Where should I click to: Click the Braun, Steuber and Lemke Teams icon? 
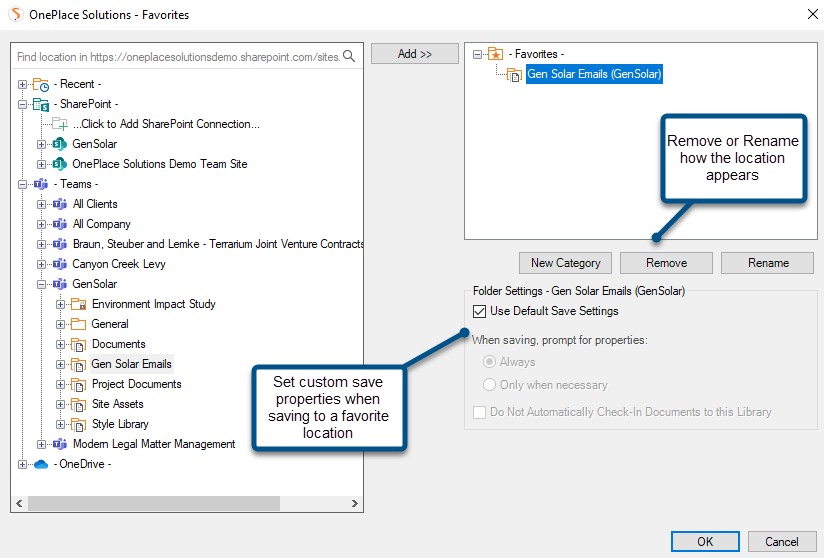click(60, 244)
